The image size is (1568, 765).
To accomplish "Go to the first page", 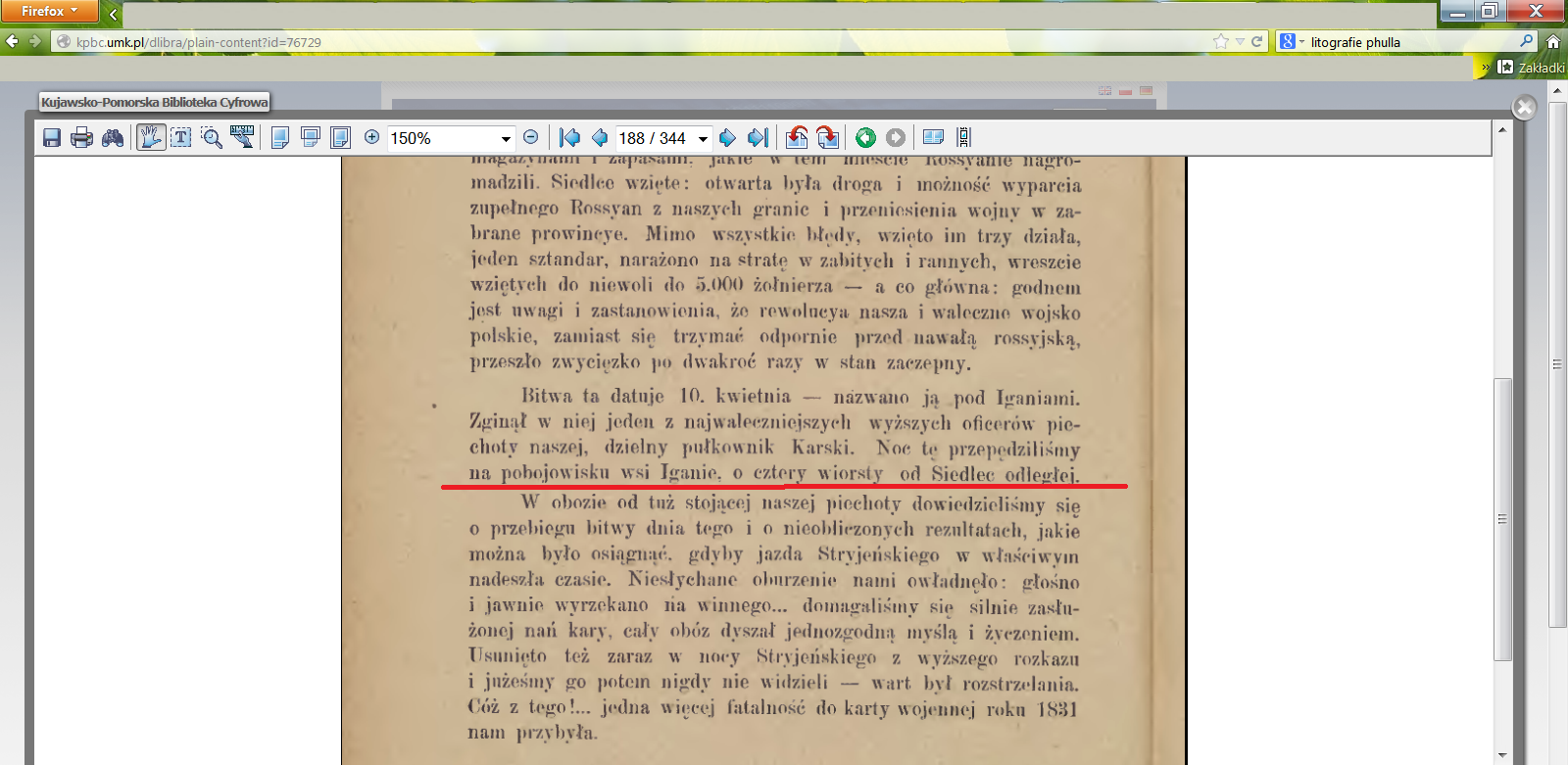I will pos(569,138).
